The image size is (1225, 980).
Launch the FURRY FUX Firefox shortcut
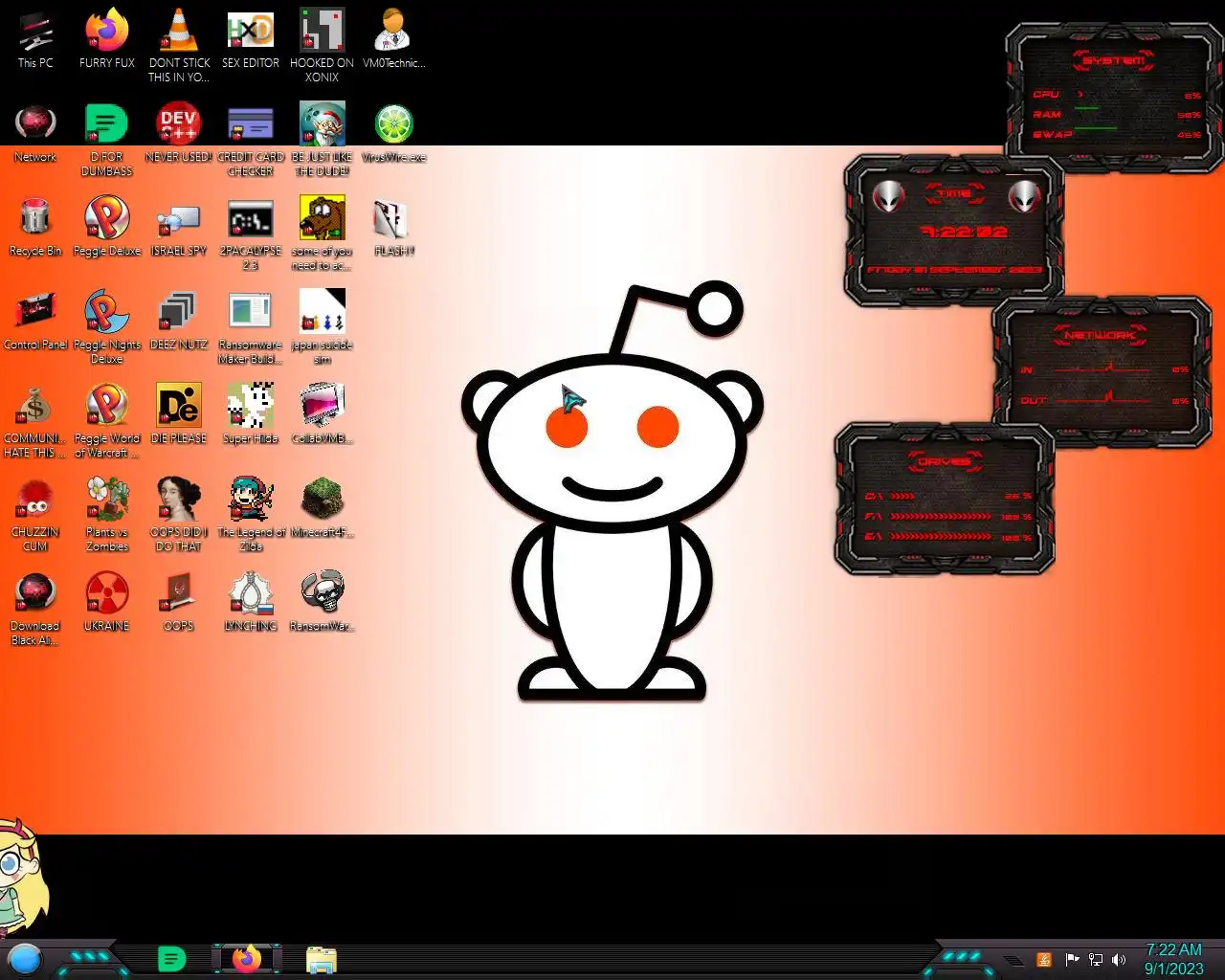pos(107,40)
